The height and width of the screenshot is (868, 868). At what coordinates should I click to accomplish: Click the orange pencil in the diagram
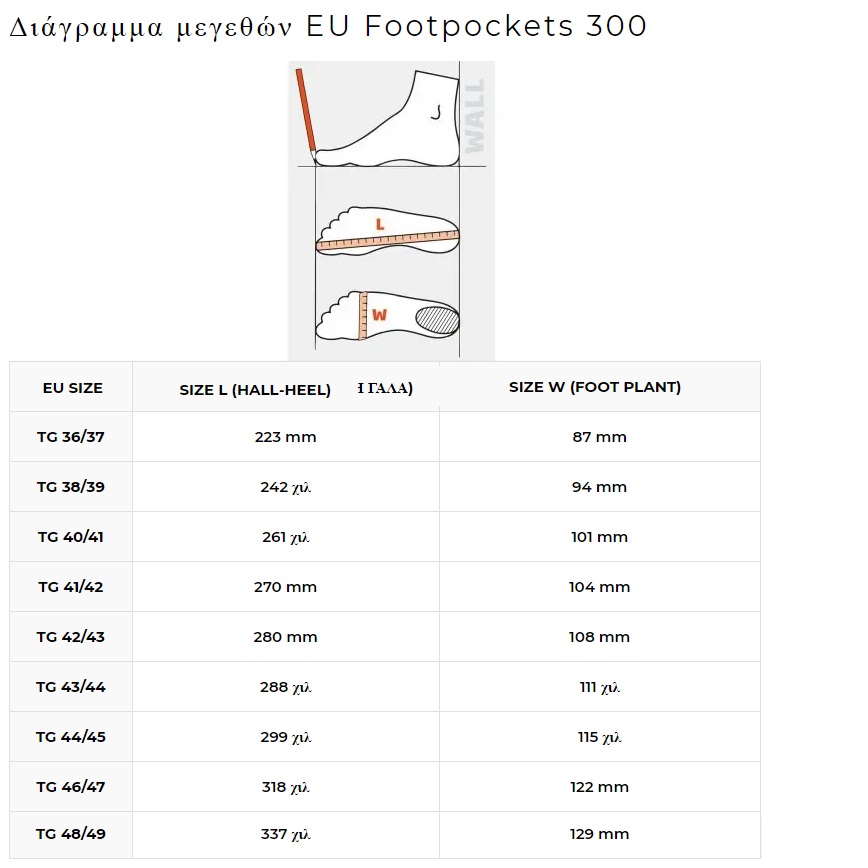click(305, 109)
